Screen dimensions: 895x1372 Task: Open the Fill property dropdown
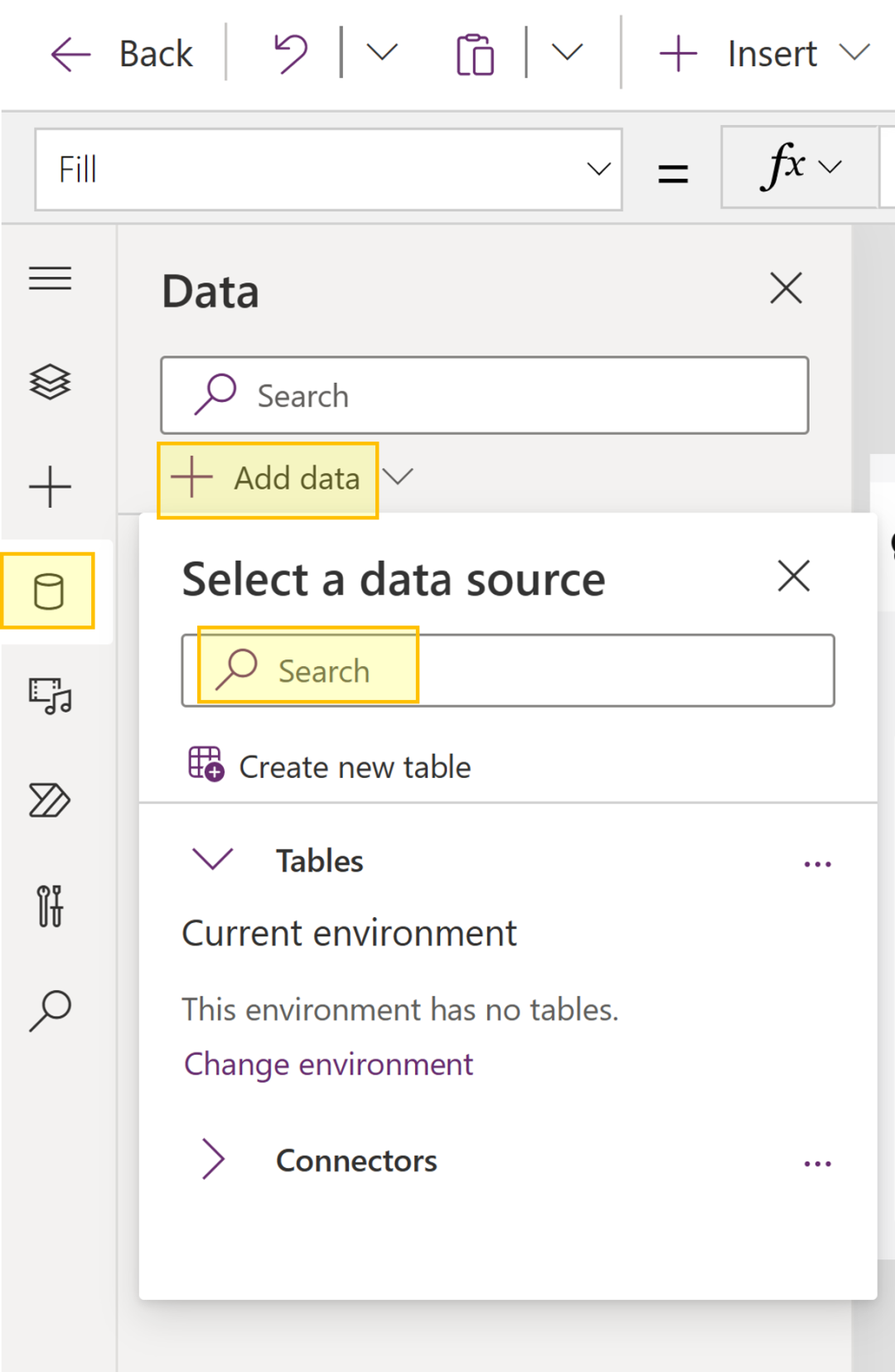[x=328, y=170]
